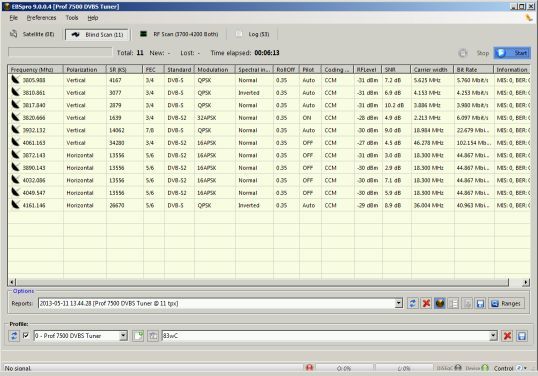Image resolution: width=538 pixels, height=376 pixels.
Task: Sort by Modulation column header
Action: 215,70
